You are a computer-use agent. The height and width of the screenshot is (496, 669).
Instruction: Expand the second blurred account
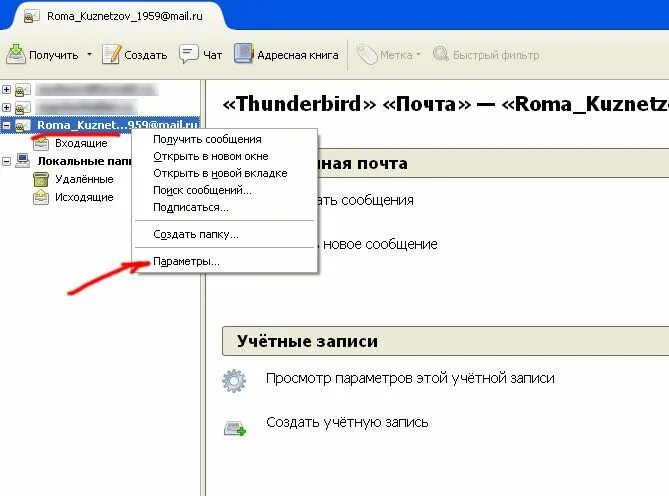[x=6, y=107]
